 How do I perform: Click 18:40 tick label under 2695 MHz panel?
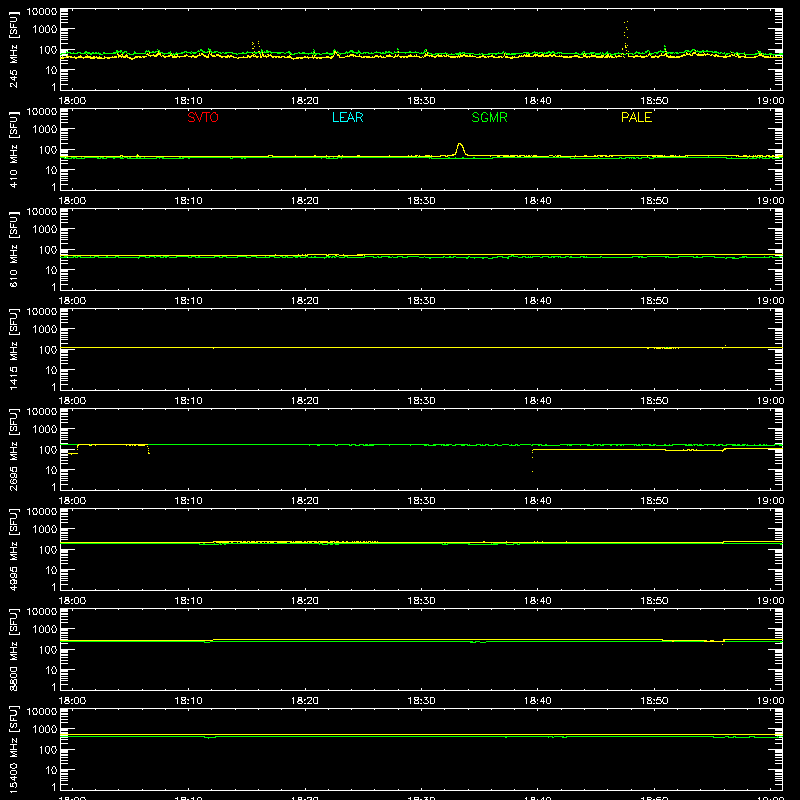538,501
